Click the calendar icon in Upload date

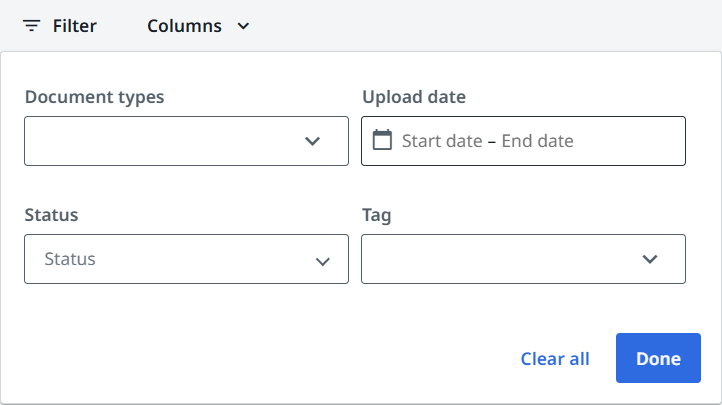[382, 140]
